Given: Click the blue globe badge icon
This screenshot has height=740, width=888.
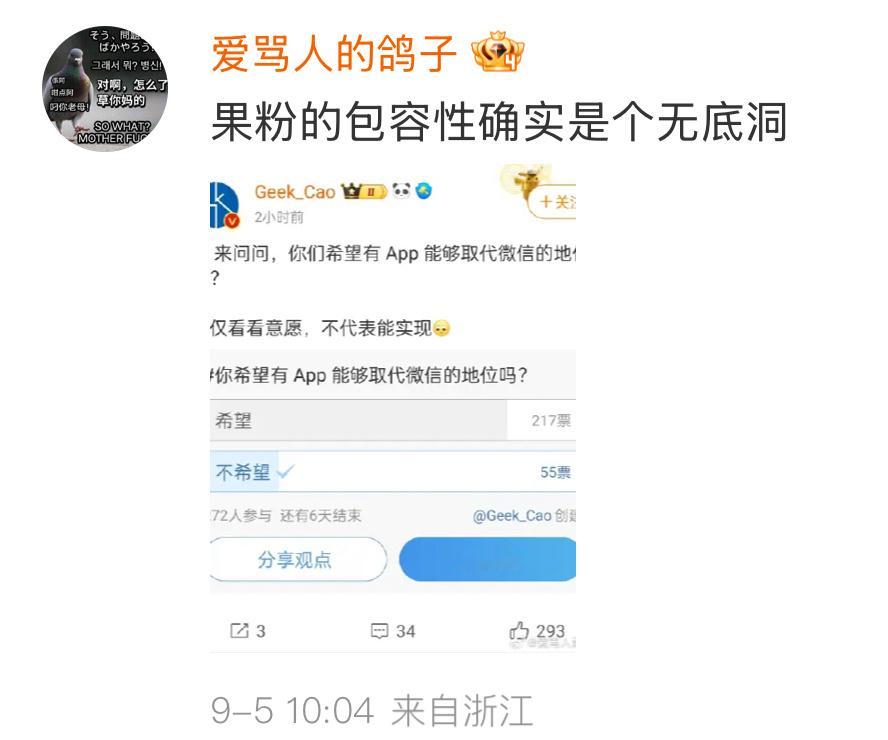Looking at the screenshot, I should (x=424, y=191).
